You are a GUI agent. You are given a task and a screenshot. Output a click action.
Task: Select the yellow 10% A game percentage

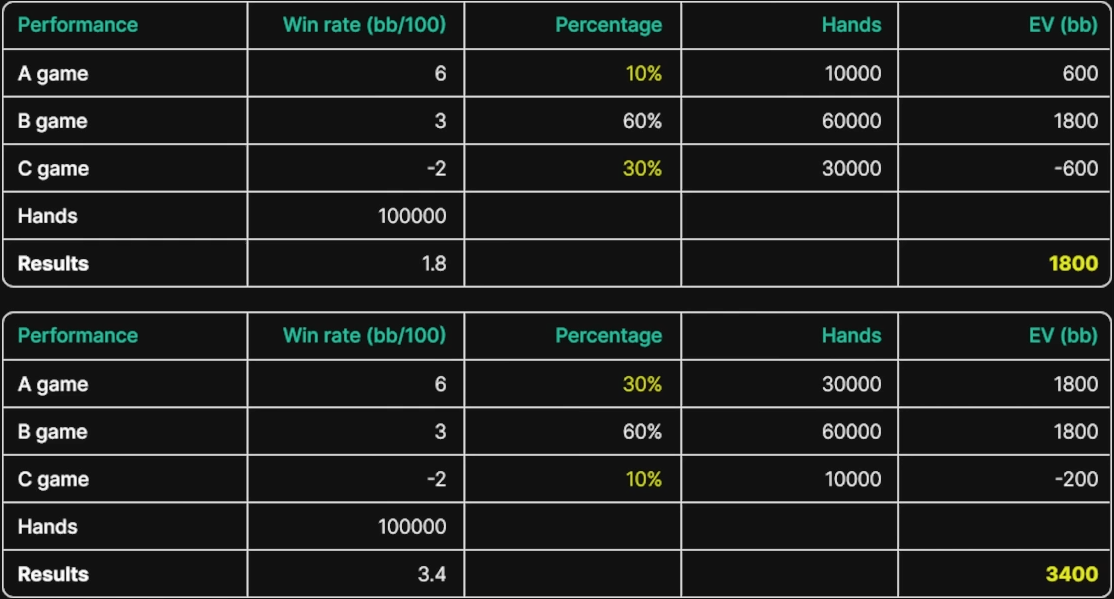click(644, 73)
